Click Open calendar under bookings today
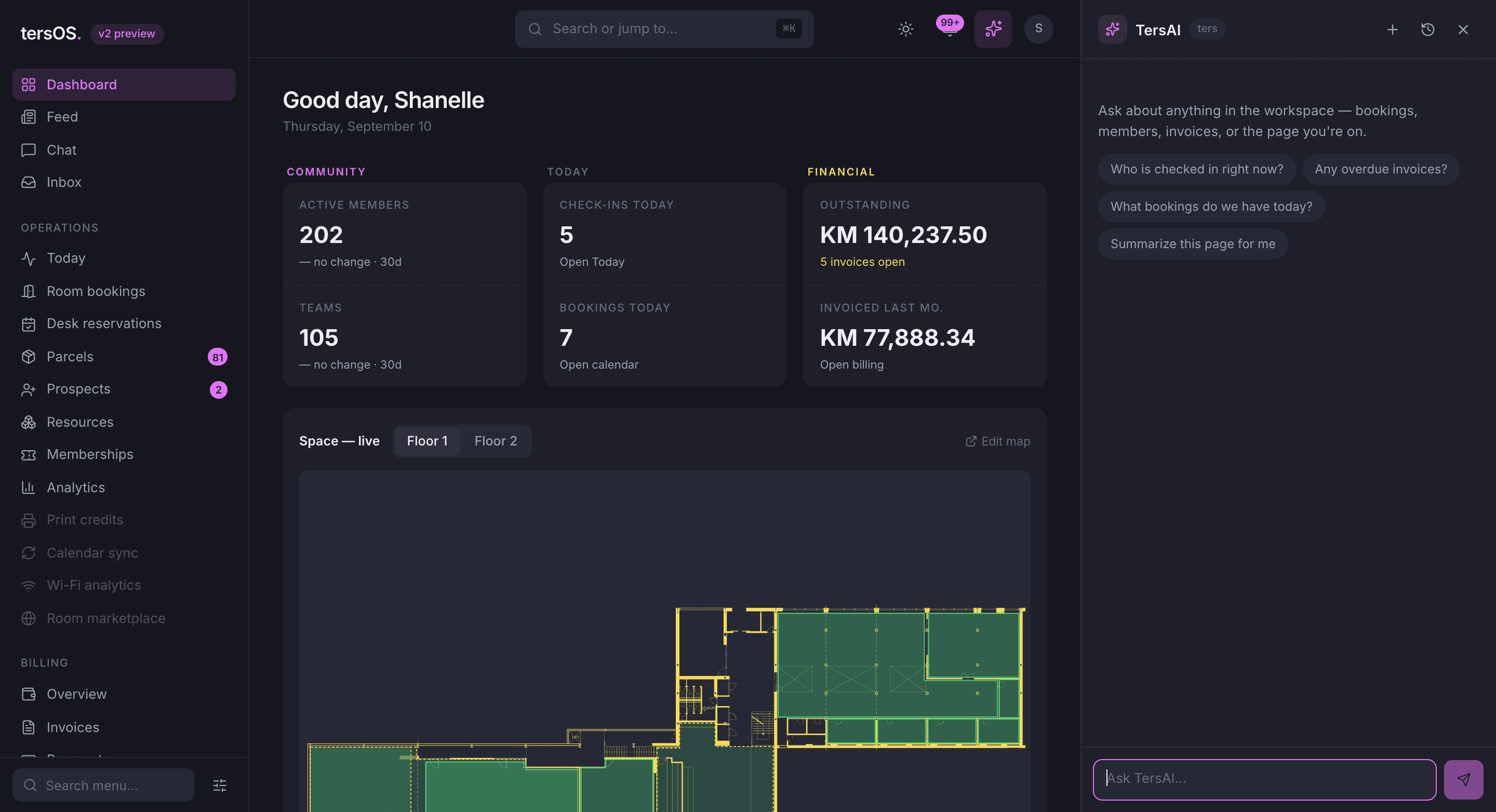Viewport: 1496px width, 812px height. coord(599,364)
